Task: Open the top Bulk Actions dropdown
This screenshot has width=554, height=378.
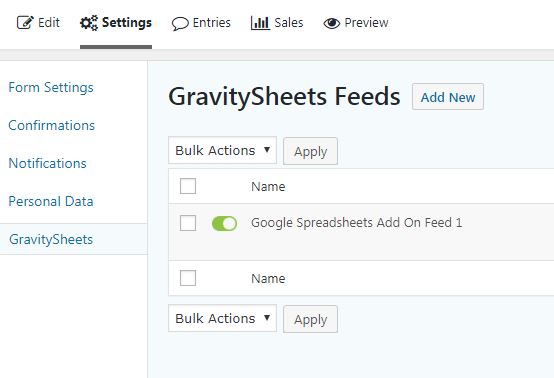Action: (223, 150)
